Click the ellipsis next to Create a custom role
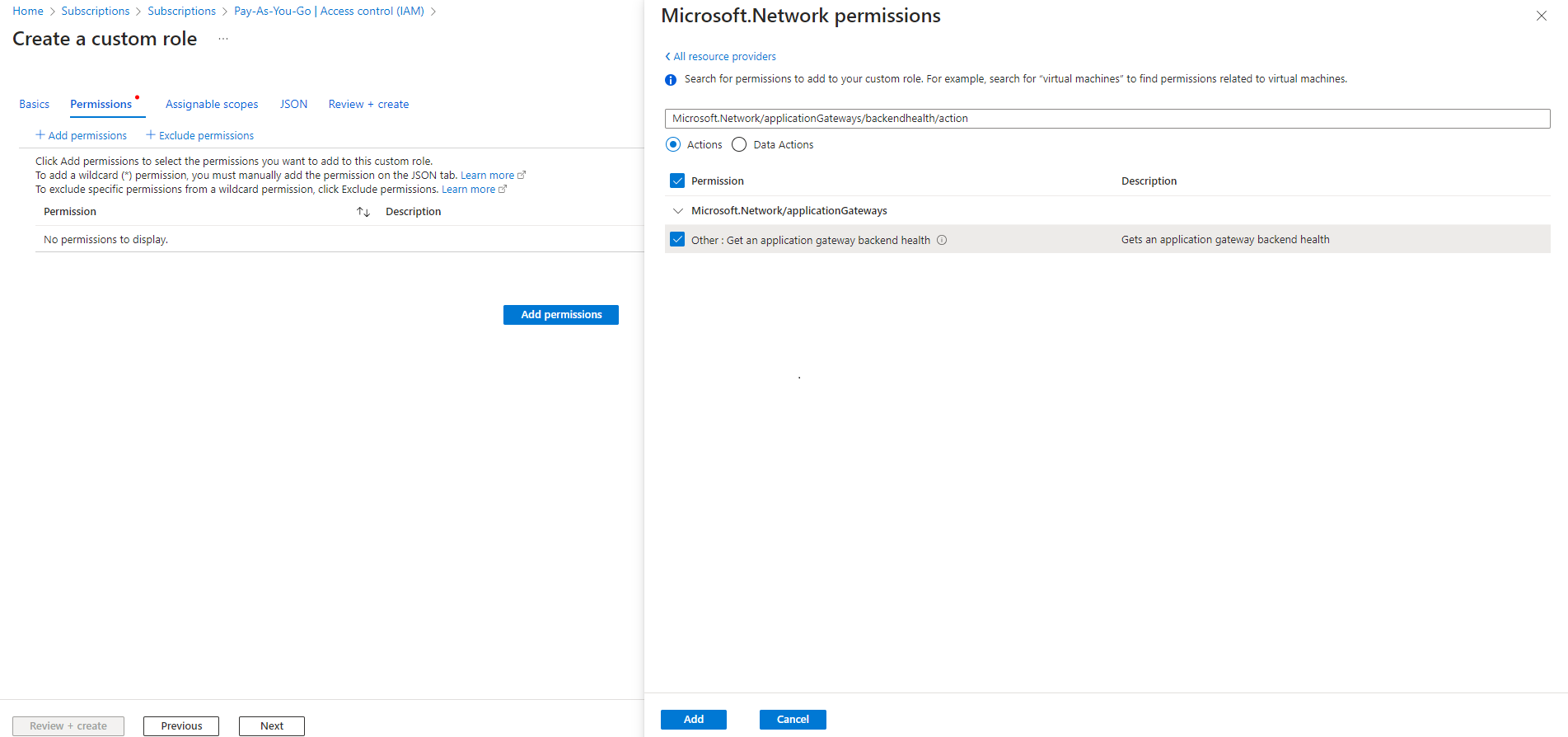Viewport: 1568px width, 737px height. [223, 39]
